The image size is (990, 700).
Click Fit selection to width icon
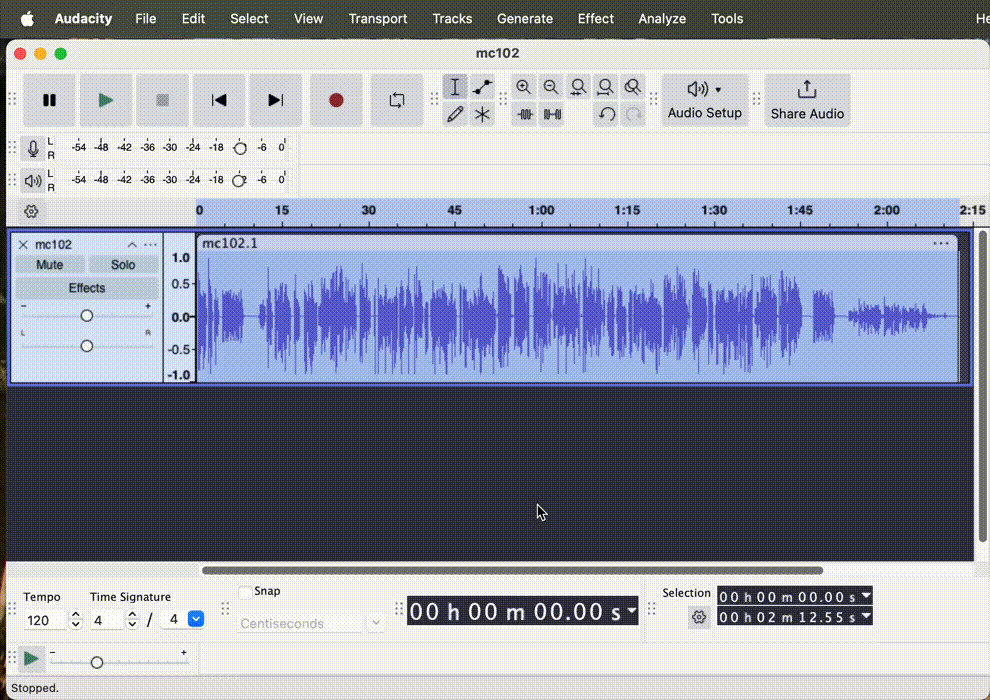pyautogui.click(x=578, y=87)
